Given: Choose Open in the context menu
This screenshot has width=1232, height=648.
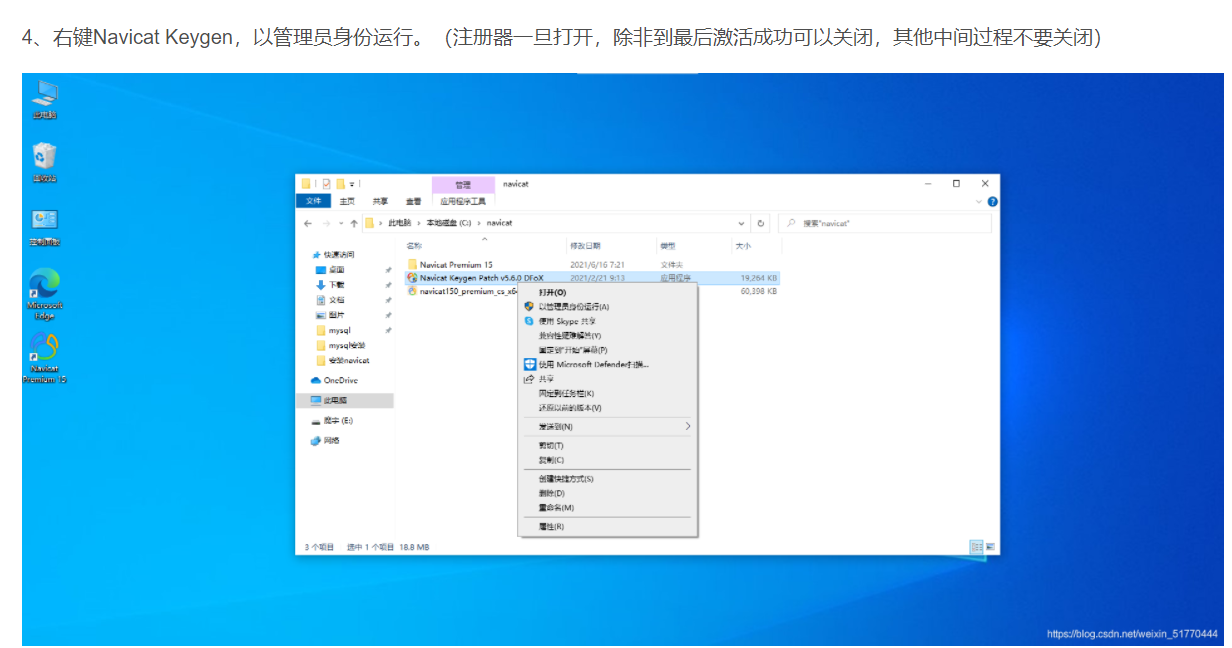Looking at the screenshot, I should pyautogui.click(x=552, y=292).
